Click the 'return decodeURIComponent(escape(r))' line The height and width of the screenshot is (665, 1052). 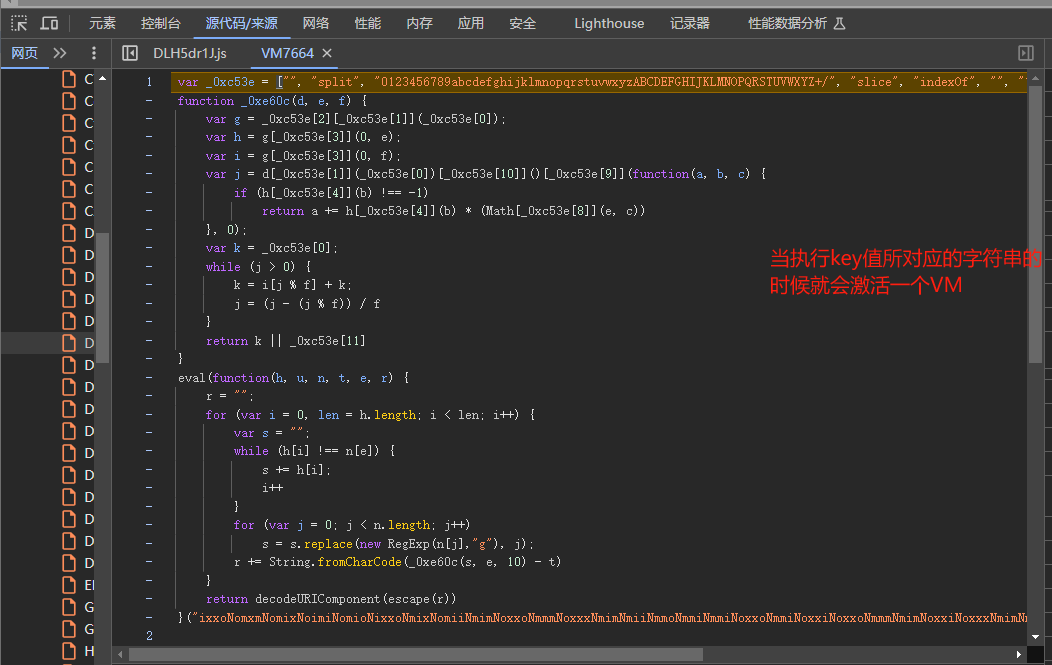tap(331, 599)
